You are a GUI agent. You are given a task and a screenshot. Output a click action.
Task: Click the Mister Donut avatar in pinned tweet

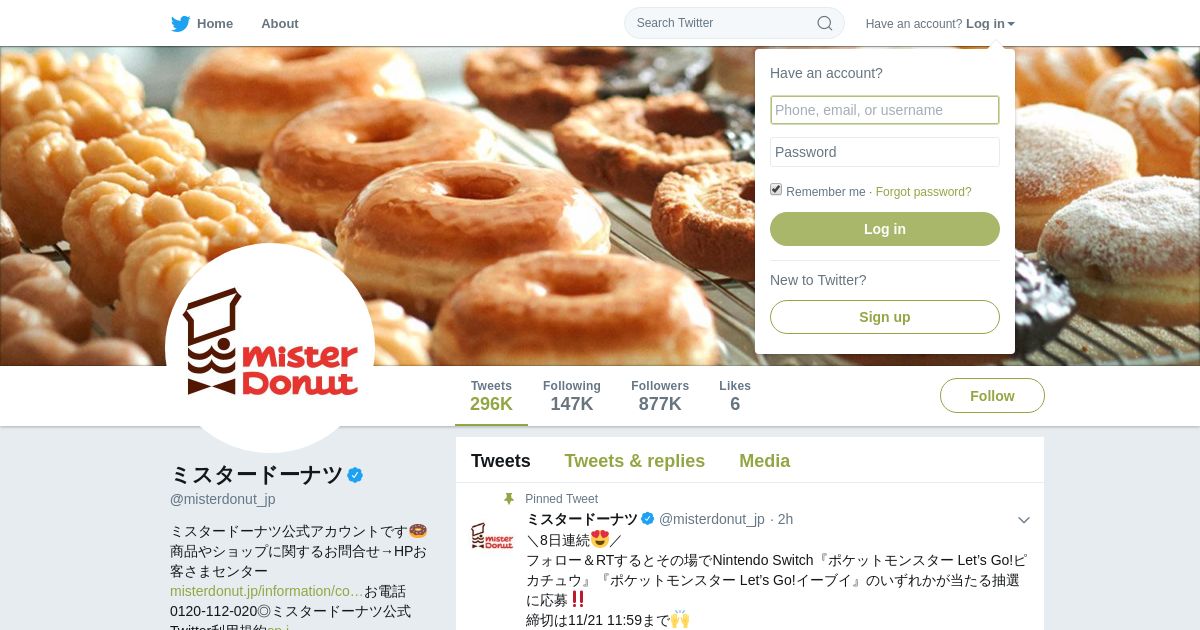(491, 536)
